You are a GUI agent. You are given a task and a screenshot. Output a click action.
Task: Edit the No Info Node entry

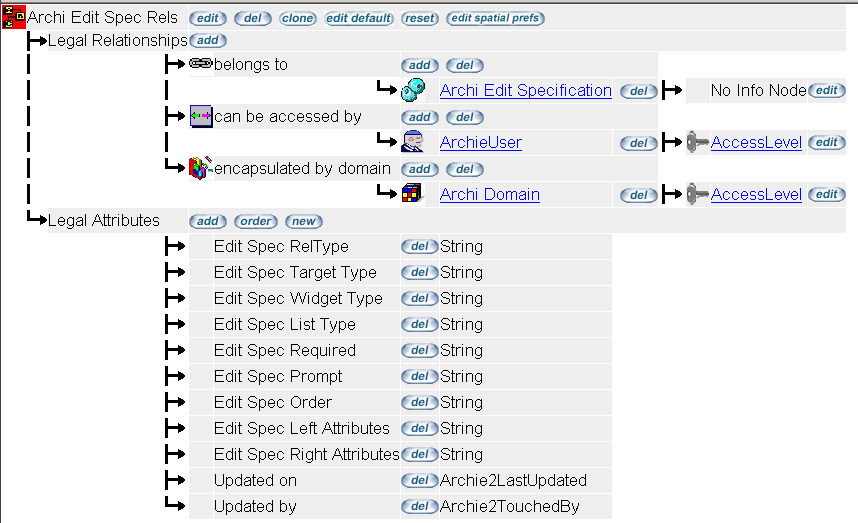point(826,91)
